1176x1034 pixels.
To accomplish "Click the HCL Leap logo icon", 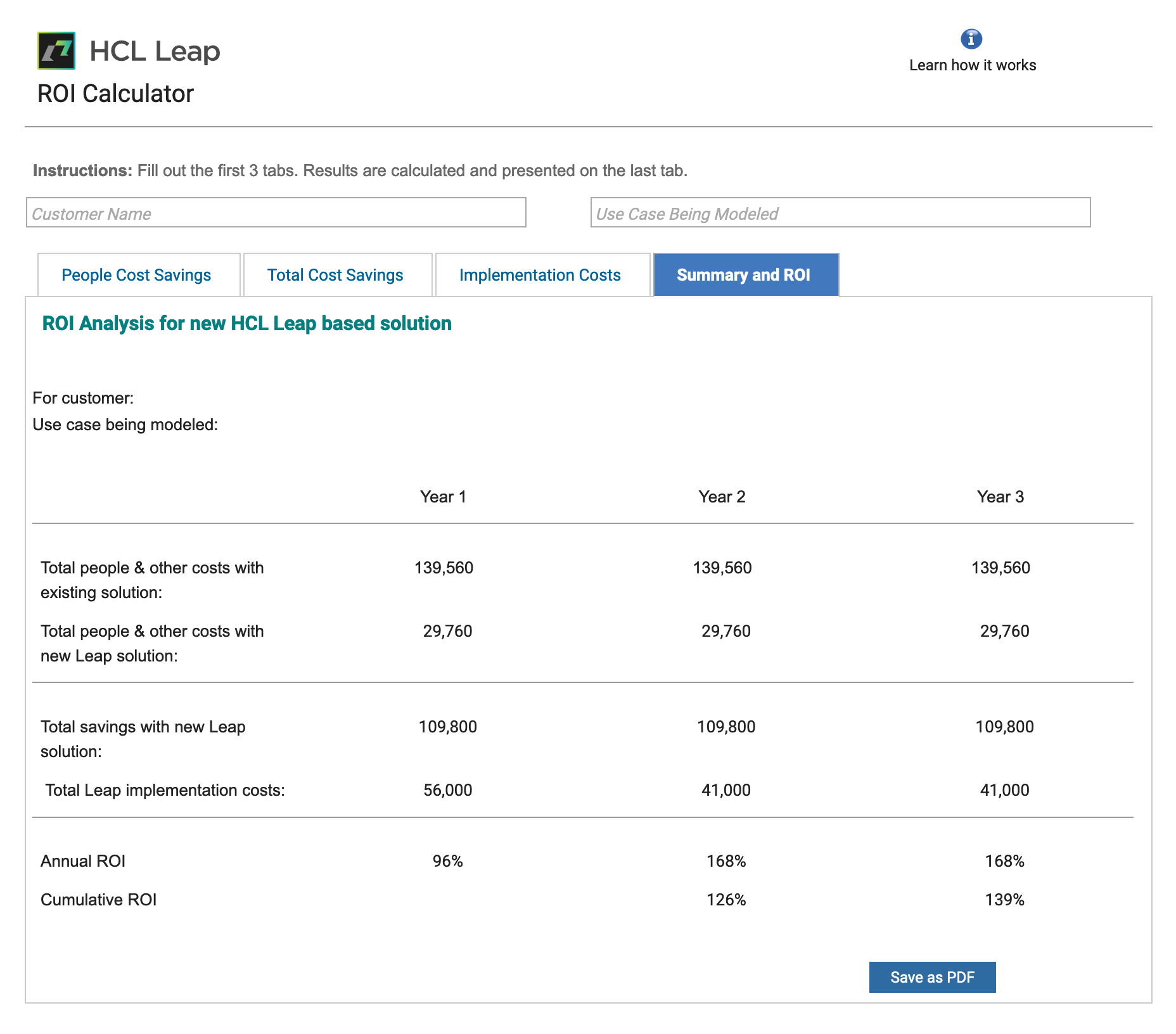I will point(56,51).
